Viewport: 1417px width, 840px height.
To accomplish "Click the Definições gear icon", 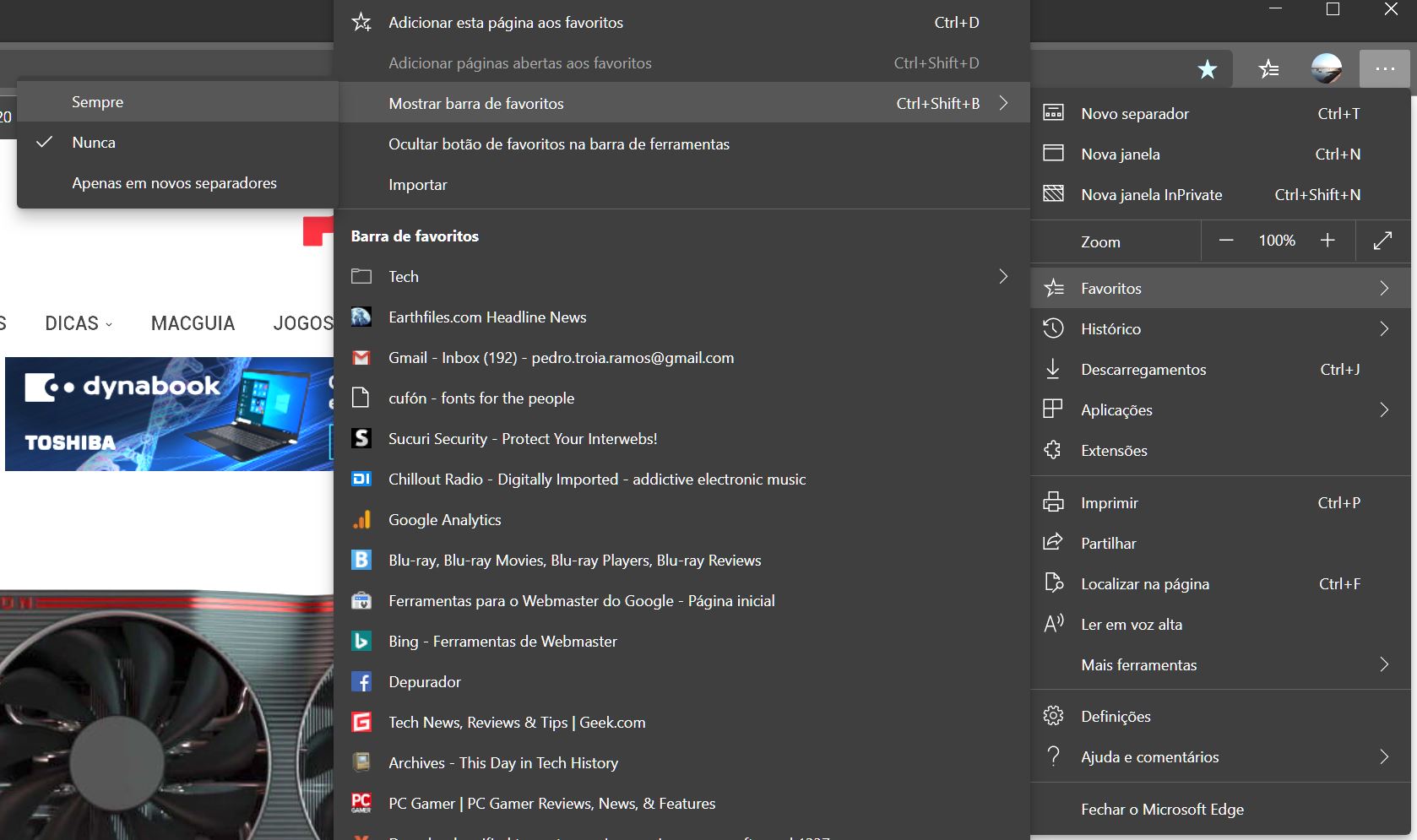I will (1053, 716).
